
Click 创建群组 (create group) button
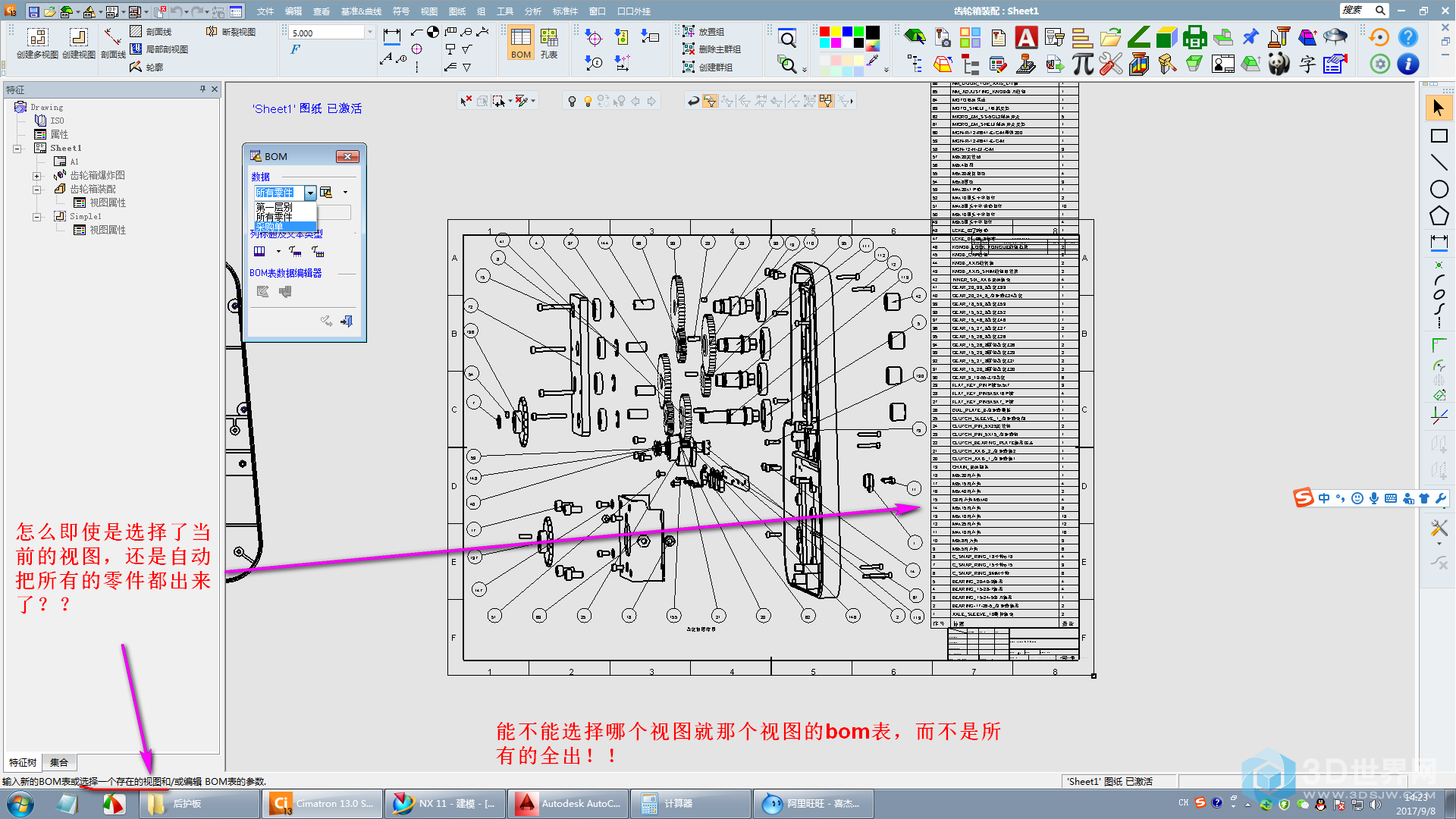(708, 67)
